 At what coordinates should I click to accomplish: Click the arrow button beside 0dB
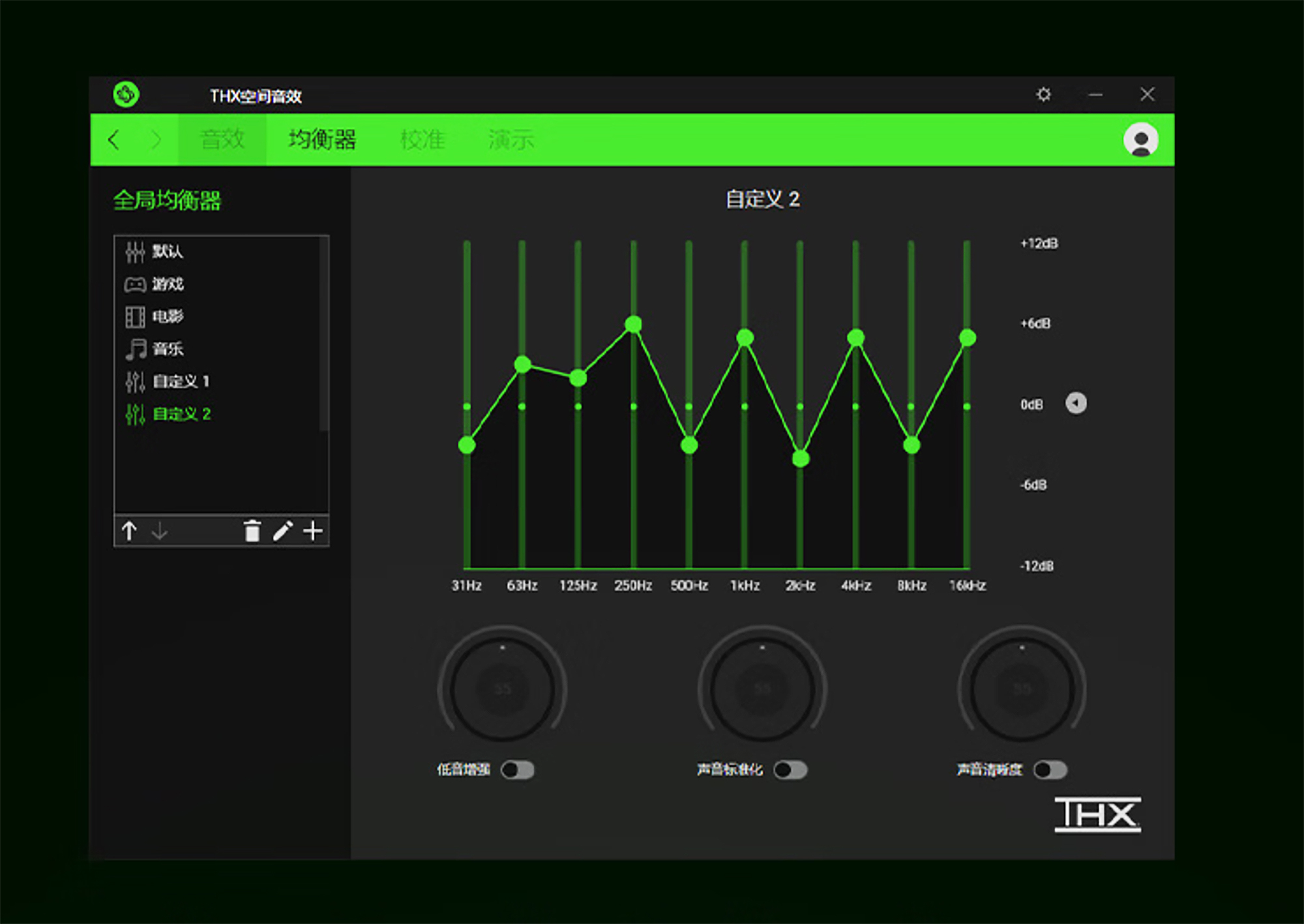(1076, 403)
